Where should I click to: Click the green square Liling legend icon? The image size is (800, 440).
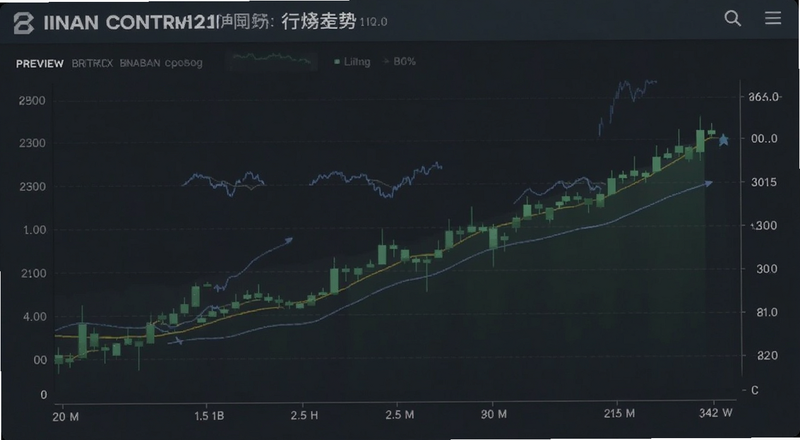point(337,62)
